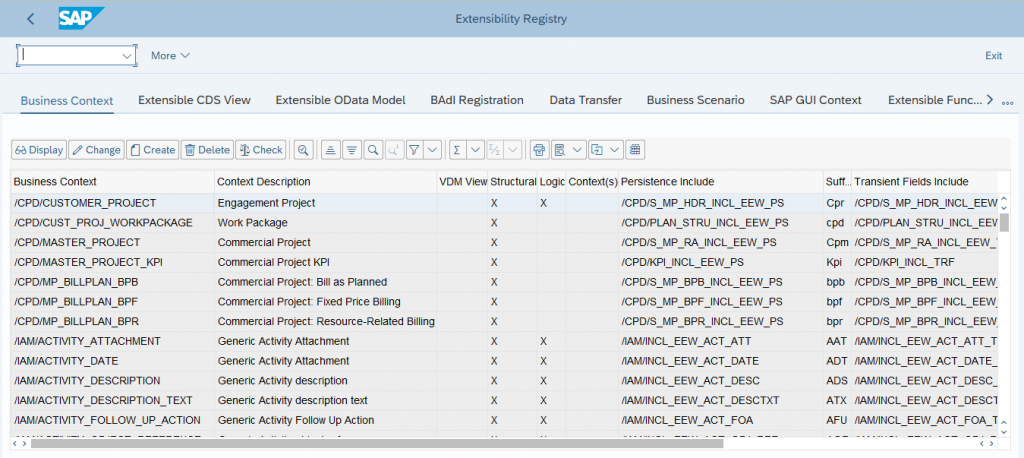Select the /CPD/MP_BILLPLAN_BPF cell
The image size is (1024, 458).
[112, 302]
